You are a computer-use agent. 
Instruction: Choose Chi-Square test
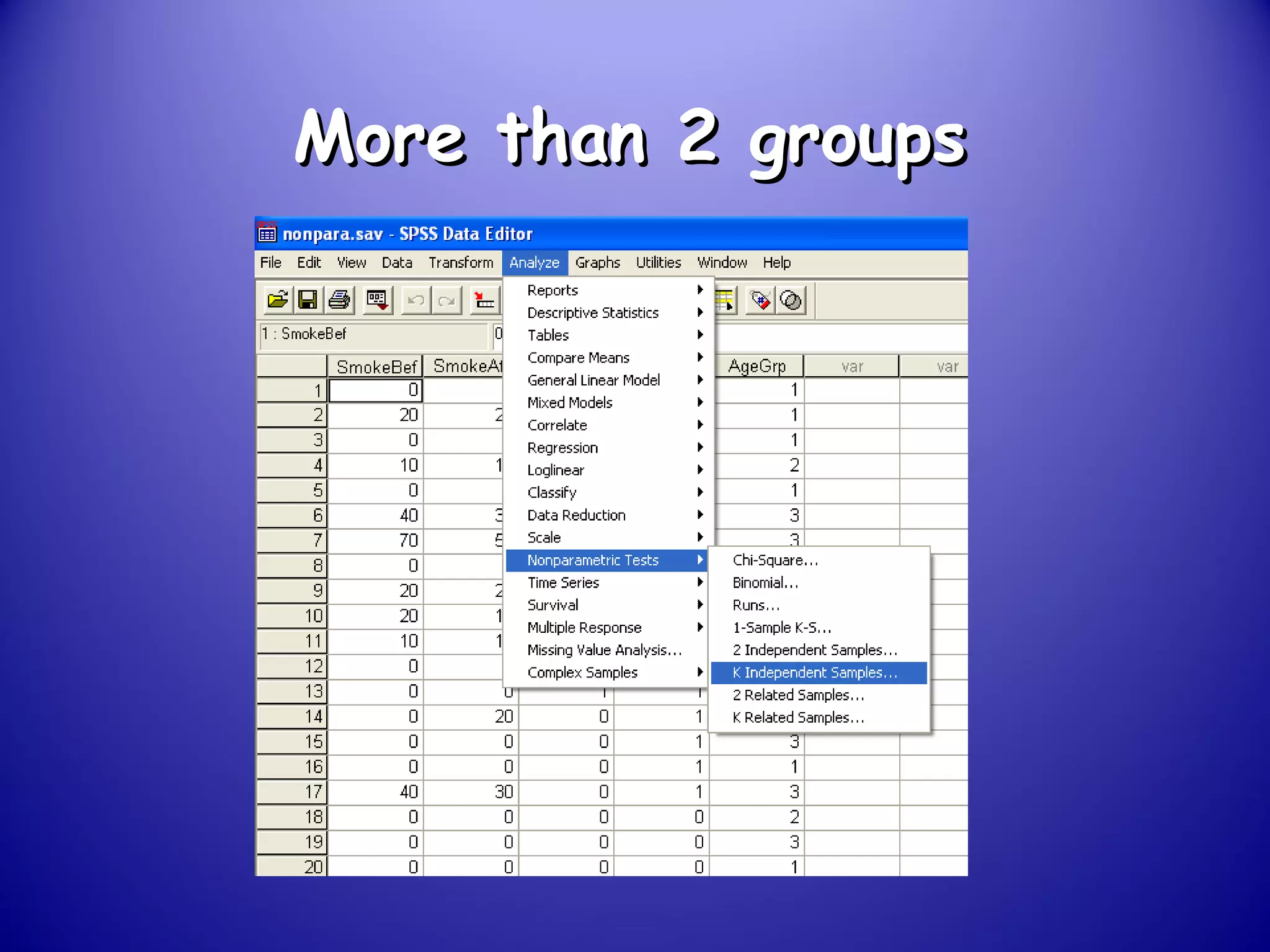819,560
